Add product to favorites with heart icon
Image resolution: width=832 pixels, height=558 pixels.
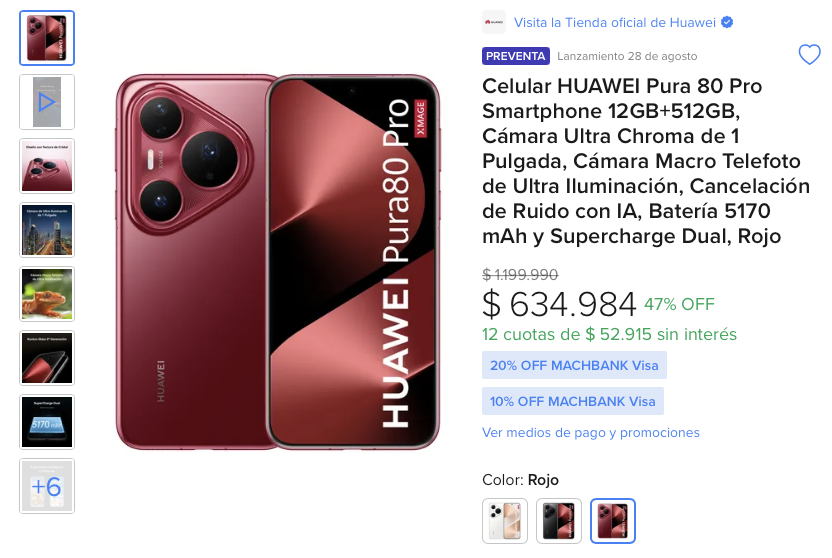pyautogui.click(x=809, y=55)
